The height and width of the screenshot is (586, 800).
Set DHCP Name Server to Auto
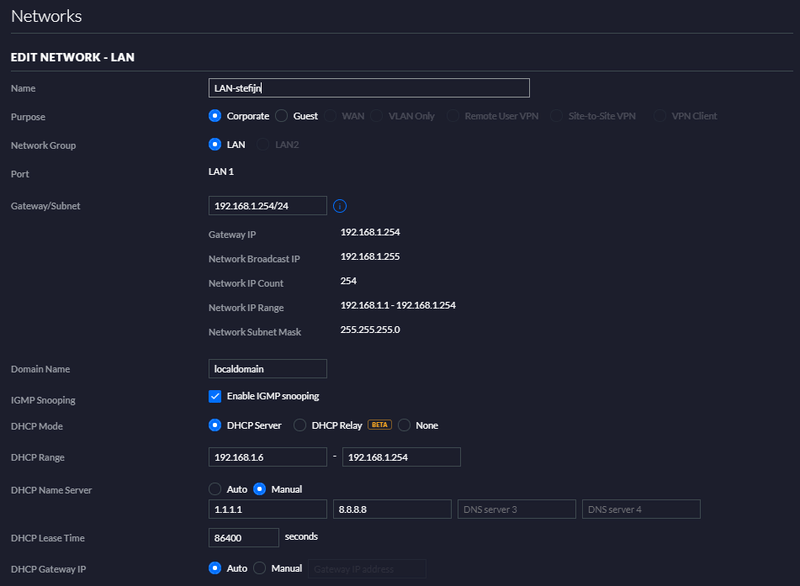point(214,489)
